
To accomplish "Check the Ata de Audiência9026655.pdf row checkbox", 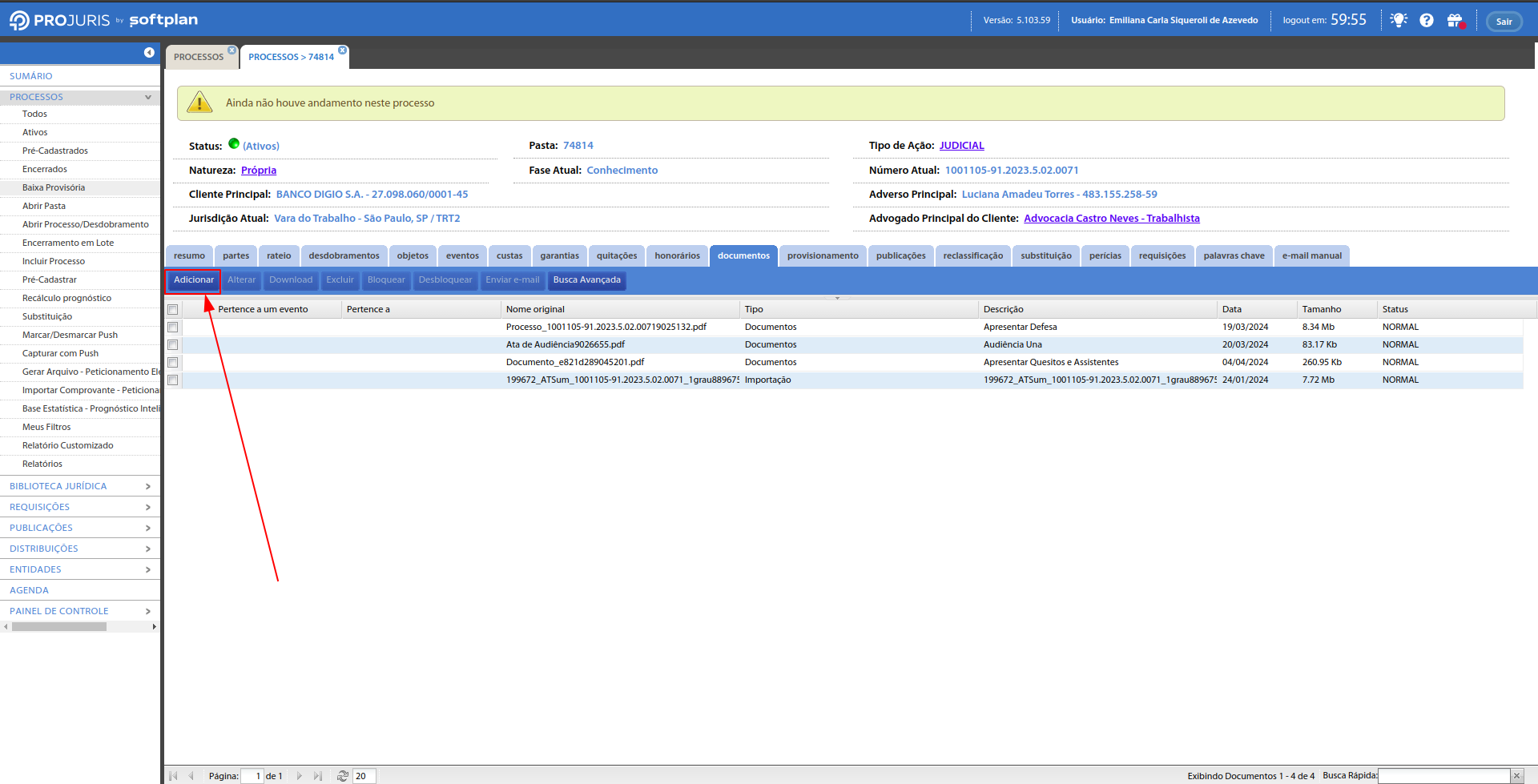I will [173, 345].
